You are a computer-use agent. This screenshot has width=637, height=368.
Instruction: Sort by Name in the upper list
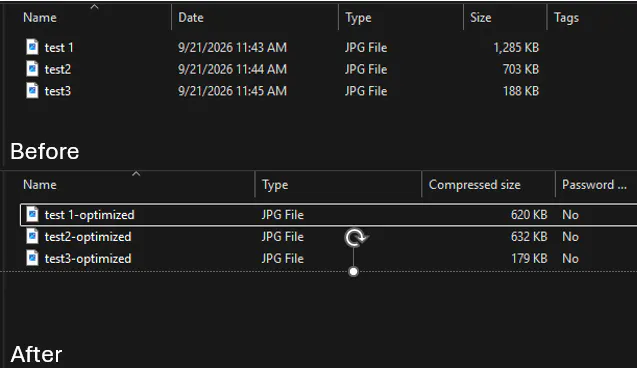pos(40,17)
